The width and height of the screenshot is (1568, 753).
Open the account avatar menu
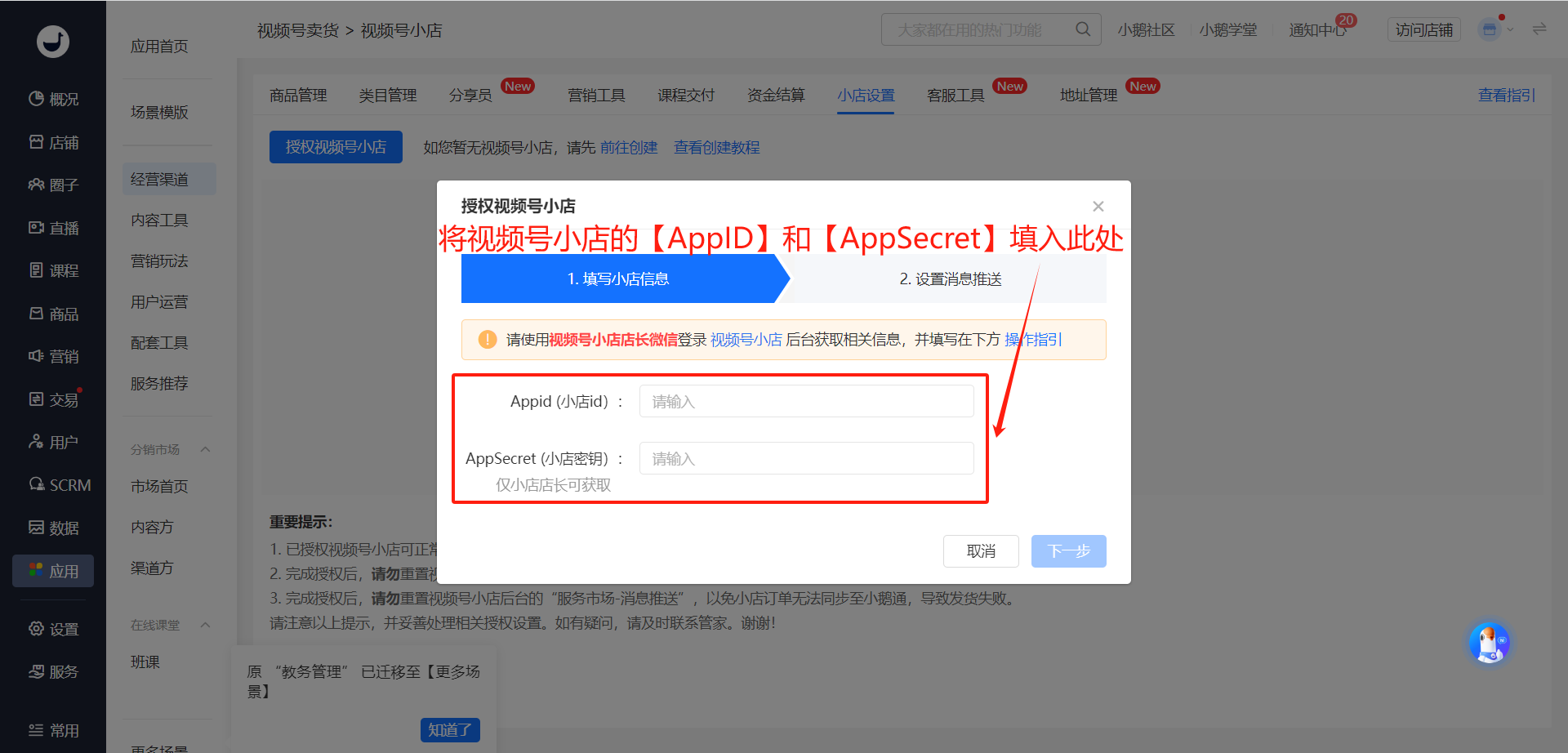click(x=1490, y=29)
